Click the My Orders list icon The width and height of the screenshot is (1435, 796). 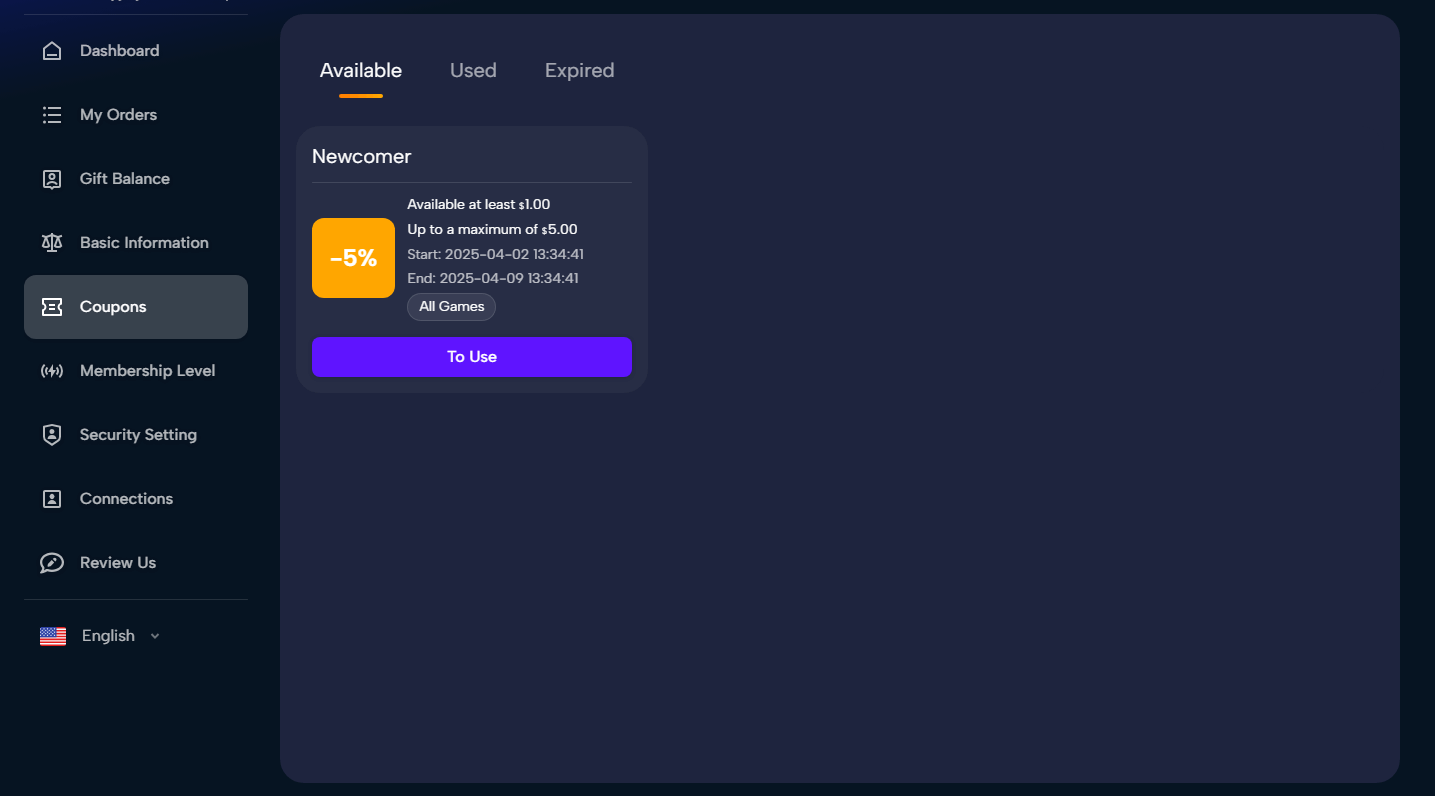pyautogui.click(x=52, y=115)
